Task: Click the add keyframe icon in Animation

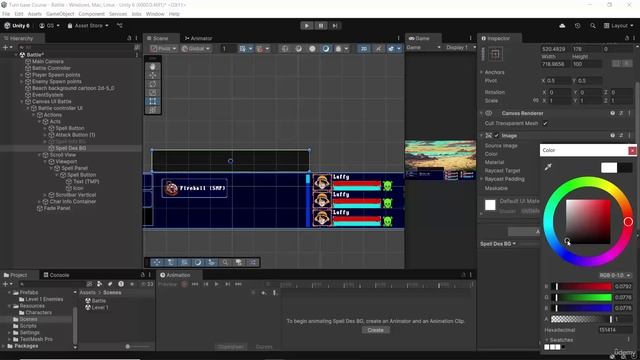Action: tap(264, 293)
